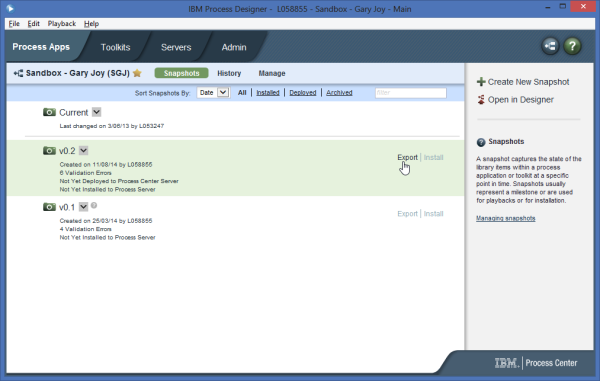
Task: Click the Designer view switch icon in header
Action: [x=550, y=46]
